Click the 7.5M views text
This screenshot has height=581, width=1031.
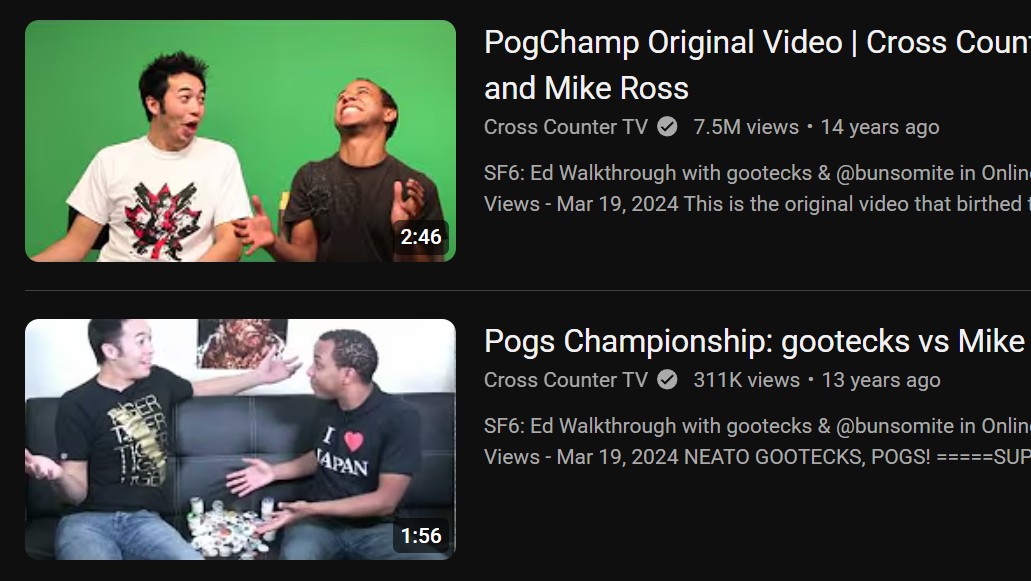click(x=746, y=127)
